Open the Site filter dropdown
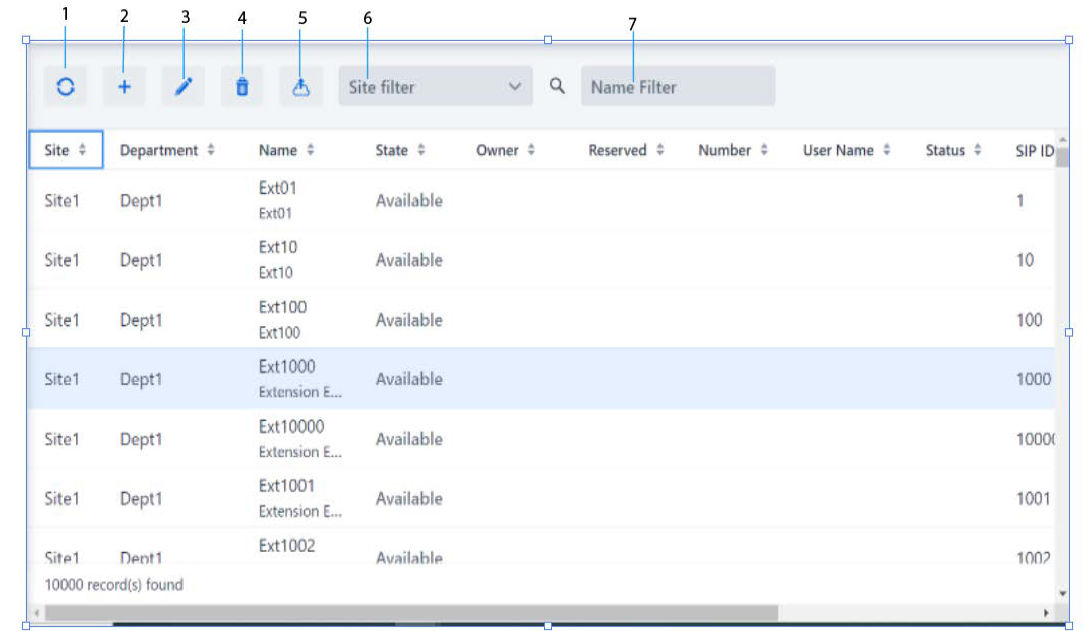Image resolution: width=1083 pixels, height=631 pixels. coord(435,86)
